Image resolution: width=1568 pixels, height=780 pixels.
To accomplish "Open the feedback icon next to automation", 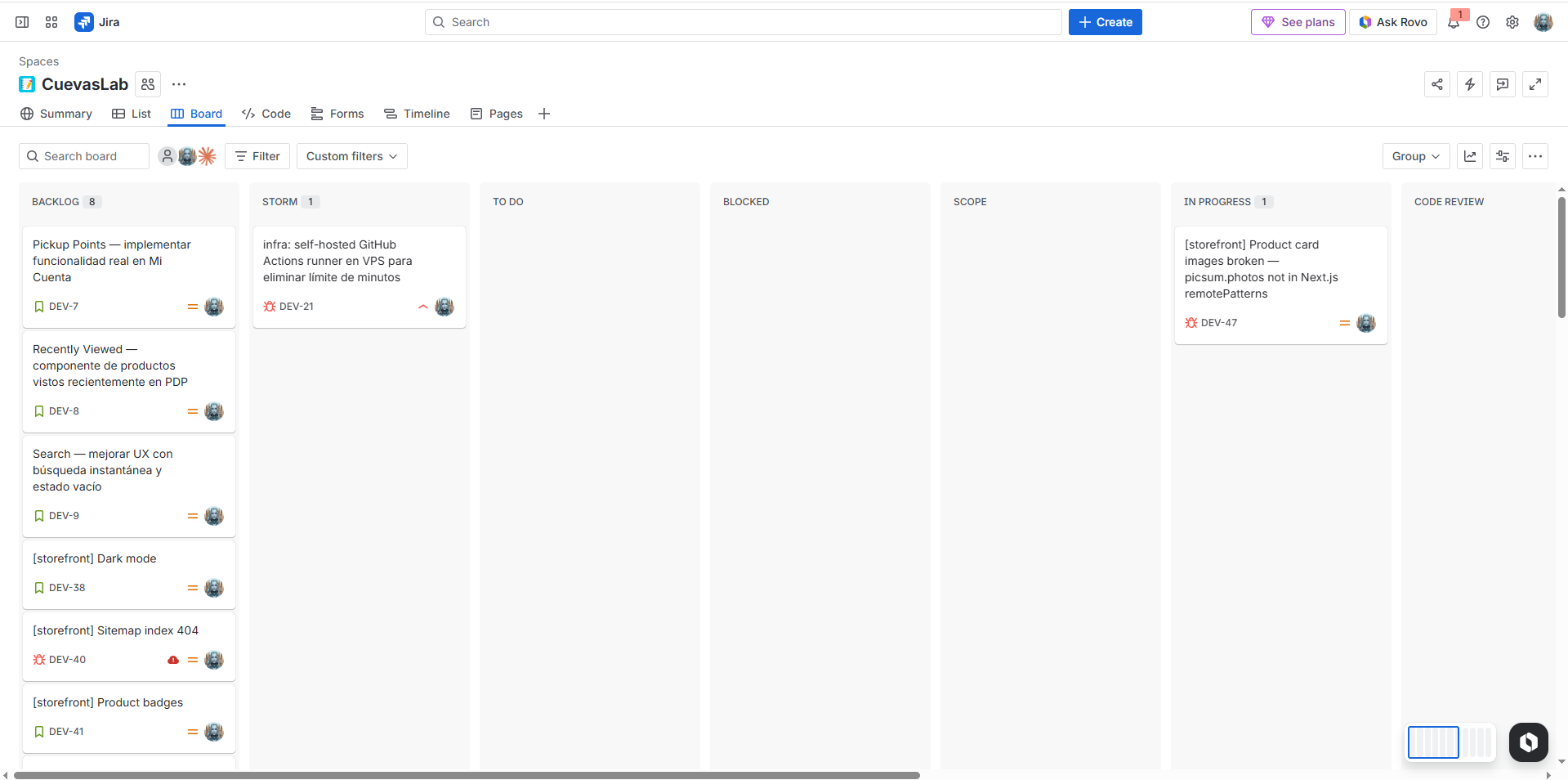I will [1503, 84].
